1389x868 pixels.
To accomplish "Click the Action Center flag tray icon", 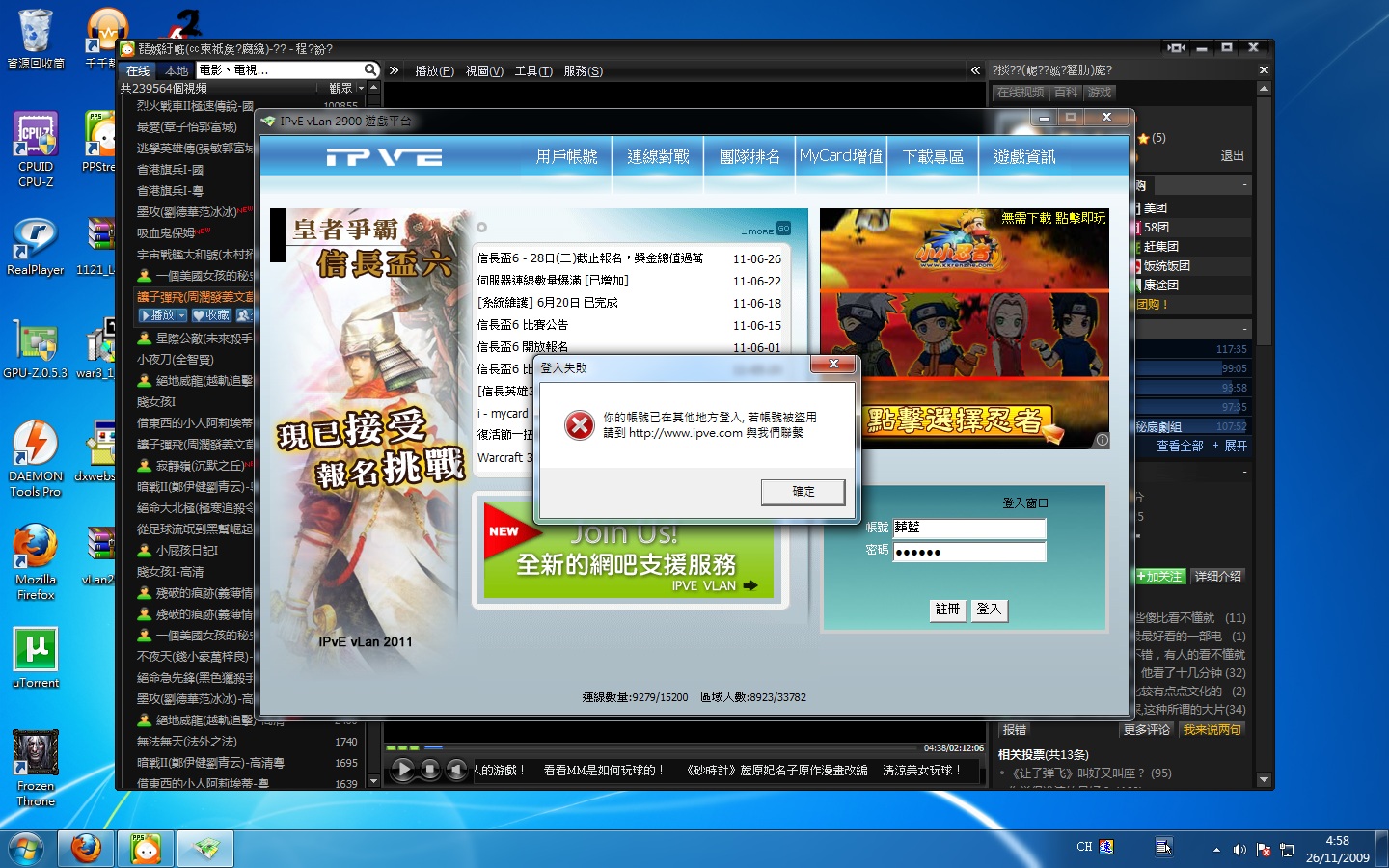I will tap(1264, 850).
